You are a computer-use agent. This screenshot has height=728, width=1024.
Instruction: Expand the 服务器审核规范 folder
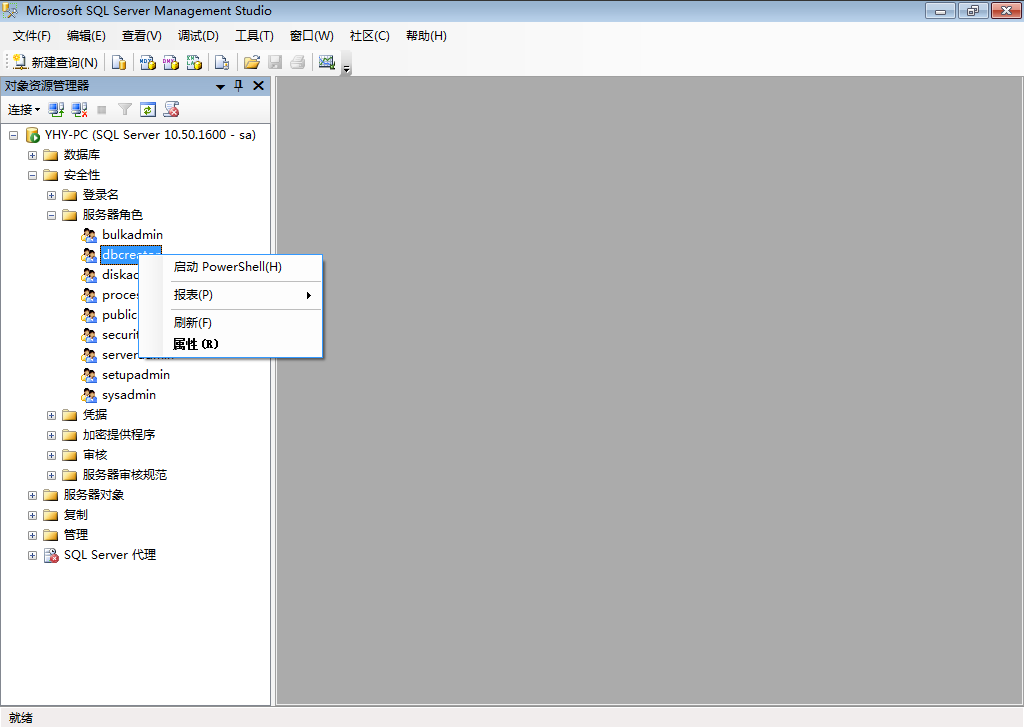pos(52,475)
